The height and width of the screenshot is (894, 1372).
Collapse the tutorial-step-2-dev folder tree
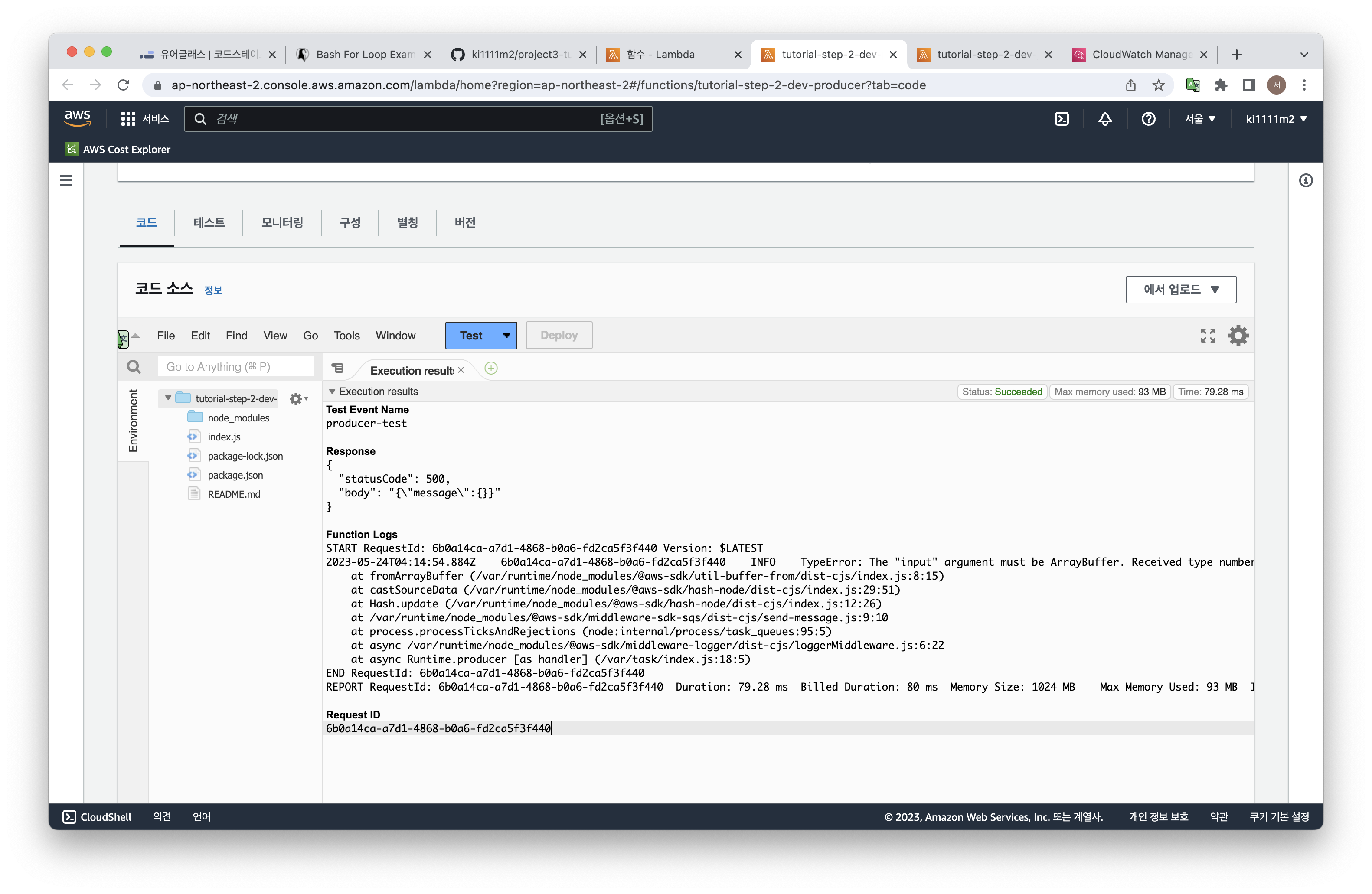tap(168, 398)
